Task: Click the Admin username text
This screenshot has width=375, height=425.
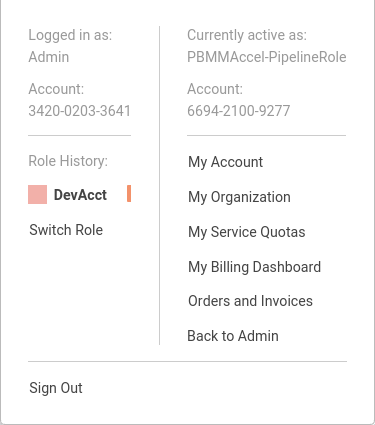Action: point(49,57)
